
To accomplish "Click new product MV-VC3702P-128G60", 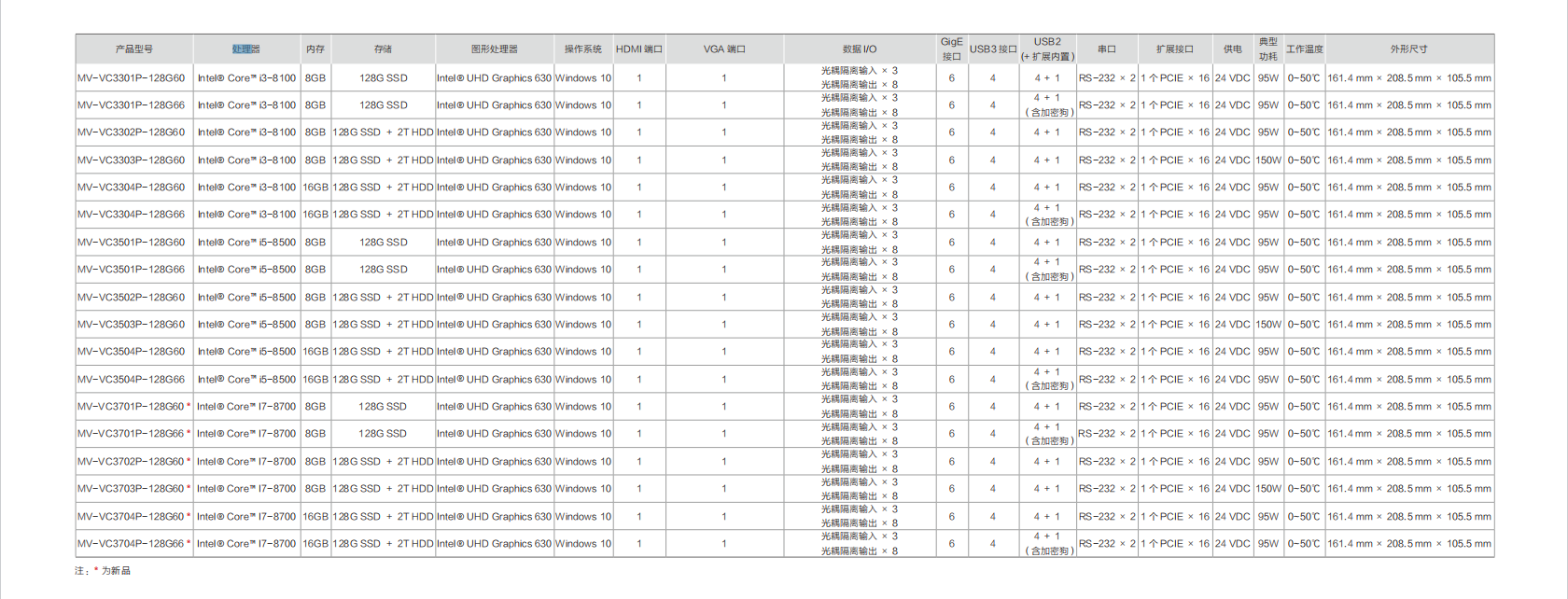I will coord(132,462).
